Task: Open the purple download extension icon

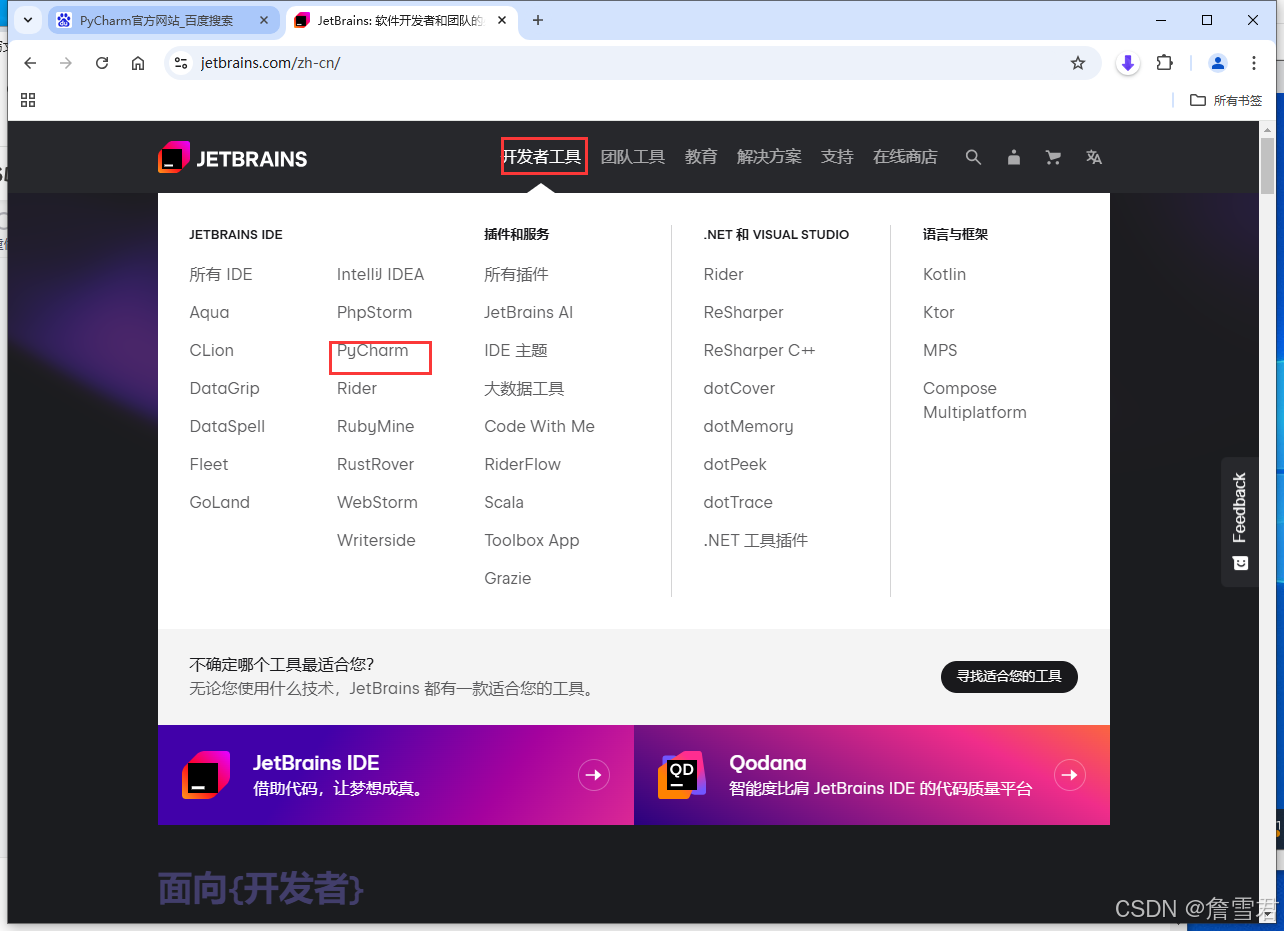Action: pyautogui.click(x=1128, y=63)
